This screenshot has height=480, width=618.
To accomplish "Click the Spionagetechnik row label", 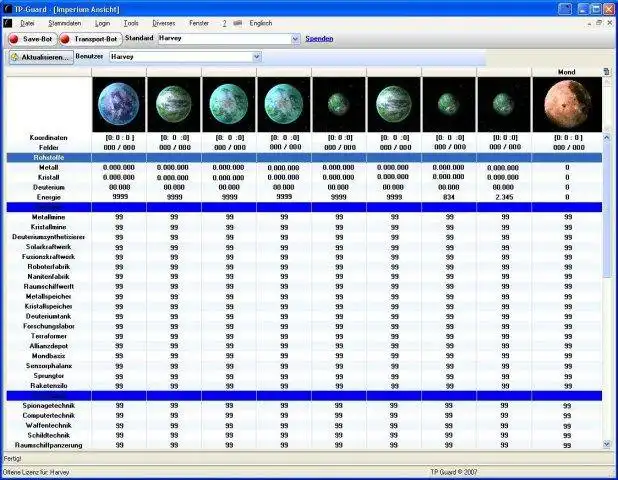I will tap(48, 406).
